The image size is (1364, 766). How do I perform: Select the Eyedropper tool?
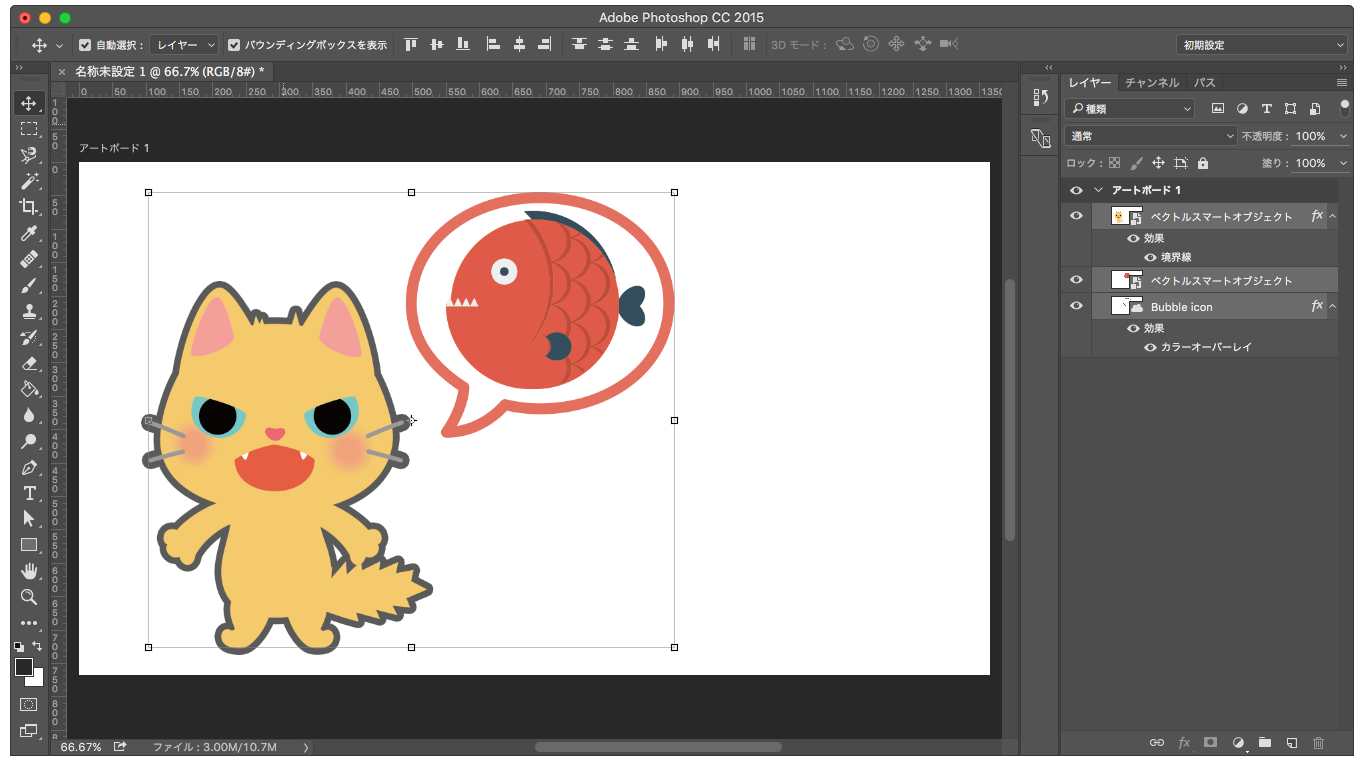[x=28, y=233]
